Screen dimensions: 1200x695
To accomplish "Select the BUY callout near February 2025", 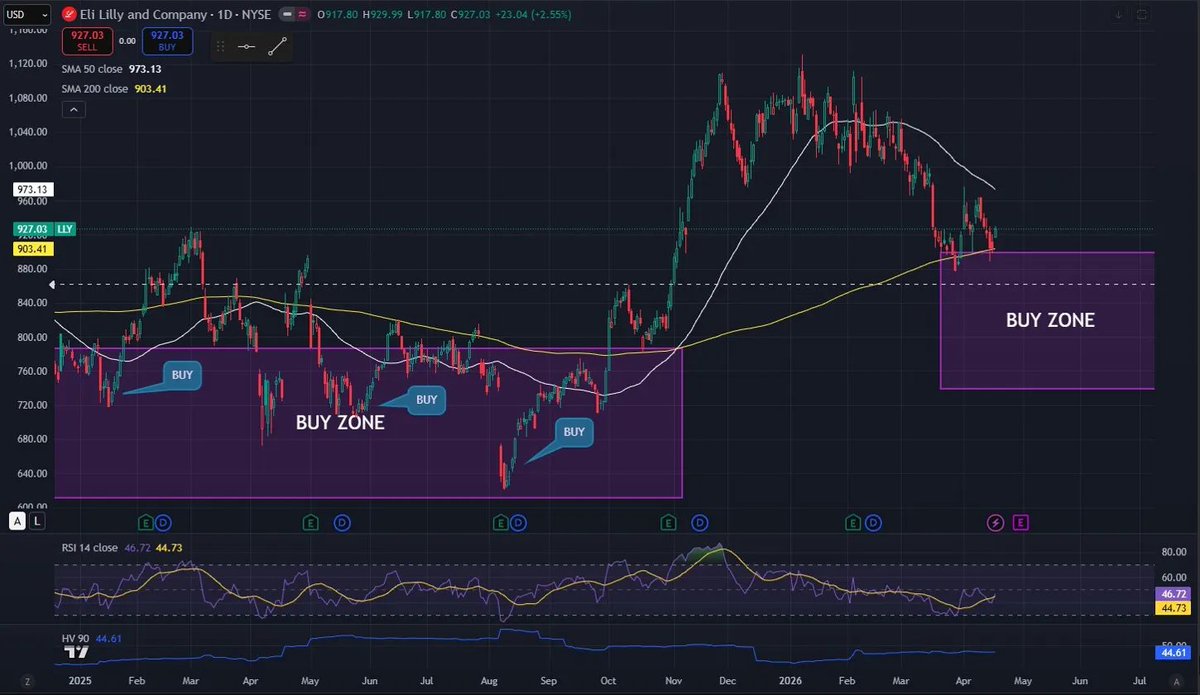I will click(x=183, y=375).
